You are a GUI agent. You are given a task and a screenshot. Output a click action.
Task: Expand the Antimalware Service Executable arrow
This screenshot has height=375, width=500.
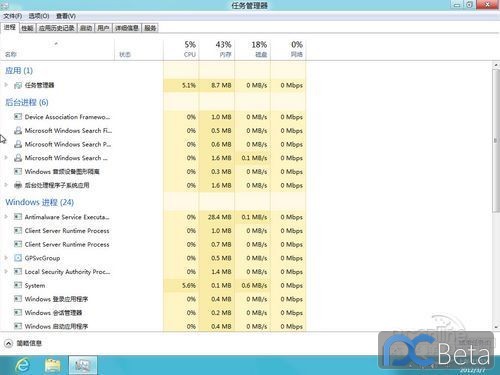(6, 217)
